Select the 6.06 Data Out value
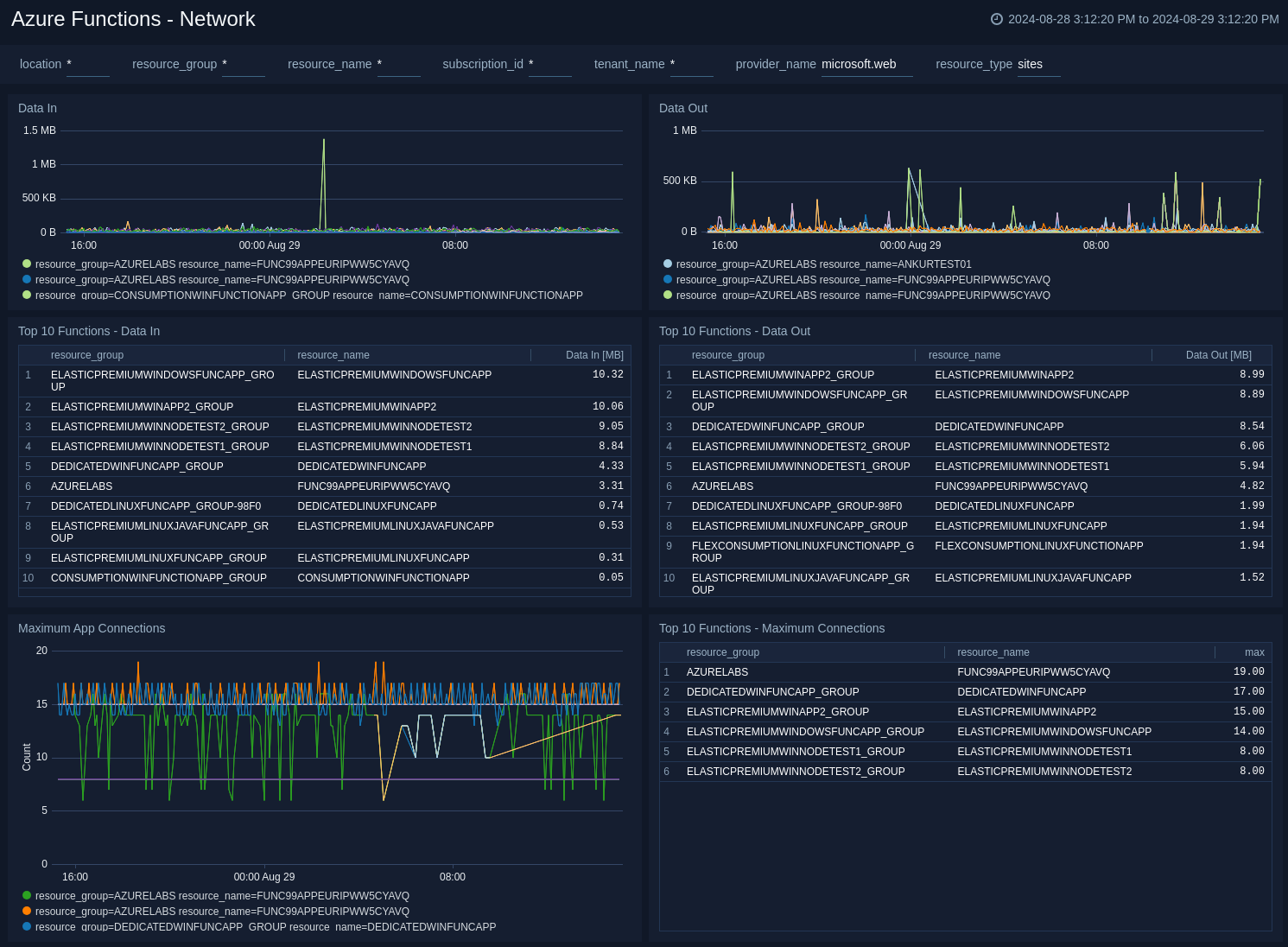 tap(1252, 447)
